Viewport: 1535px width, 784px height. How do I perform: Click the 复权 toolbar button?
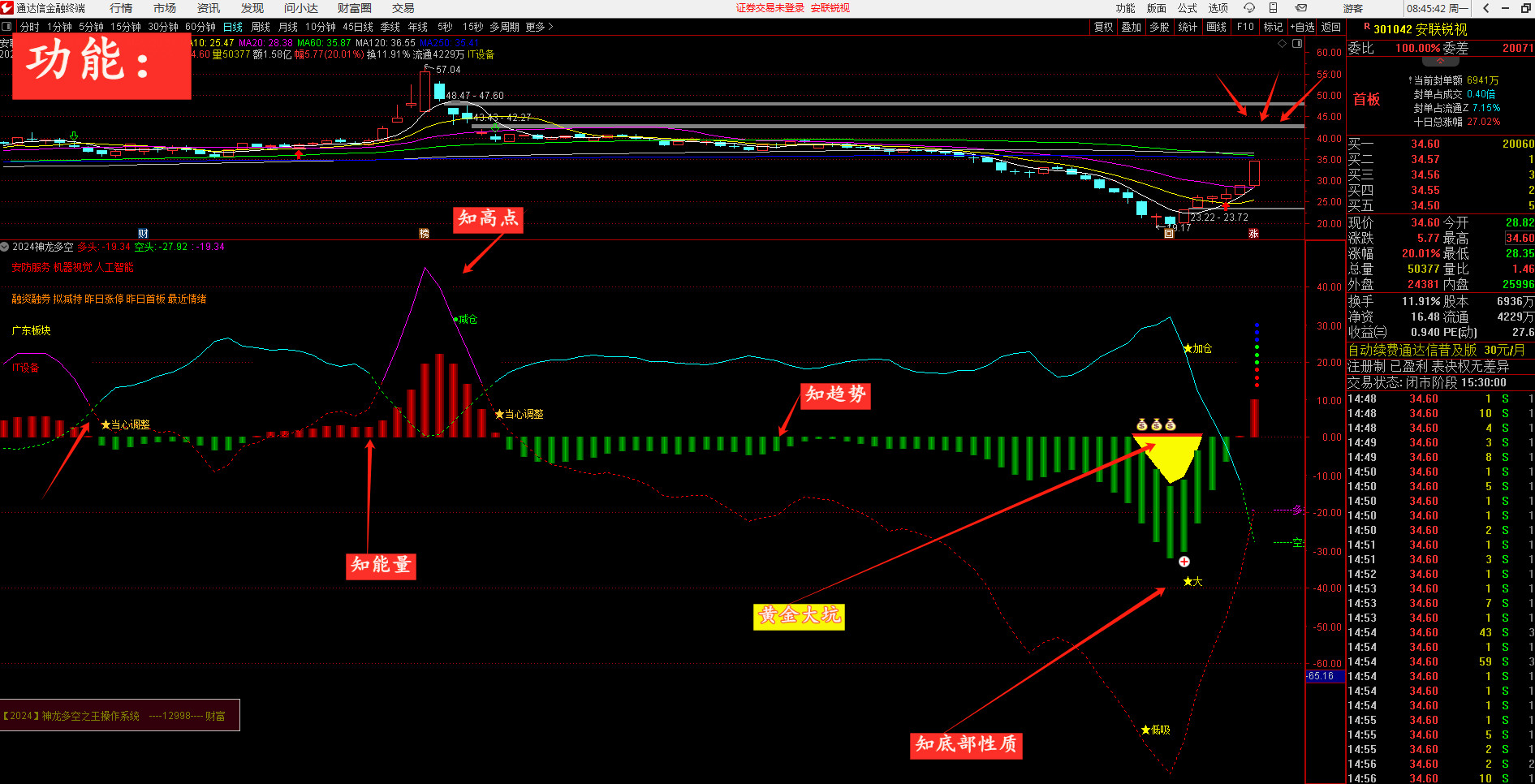click(x=1104, y=27)
